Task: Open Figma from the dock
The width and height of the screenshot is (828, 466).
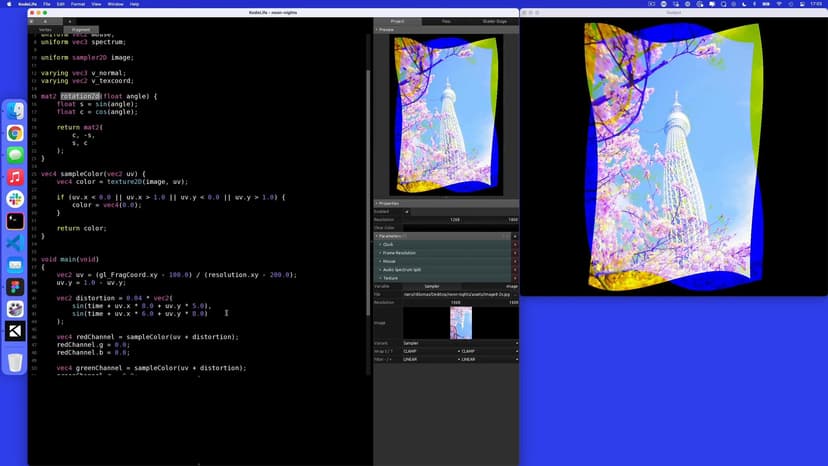Action: 15,287
